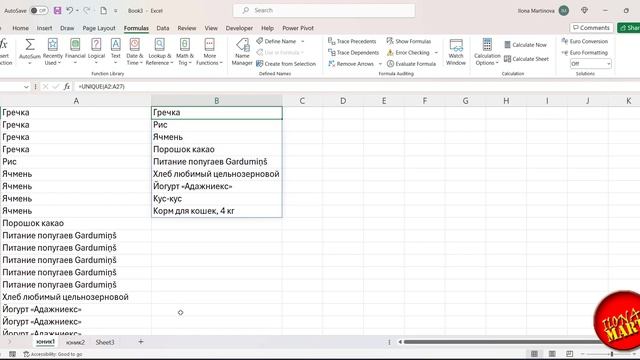Click the Comments button
Image resolution: width=640 pixels, height=360 pixels.
[x=591, y=28]
